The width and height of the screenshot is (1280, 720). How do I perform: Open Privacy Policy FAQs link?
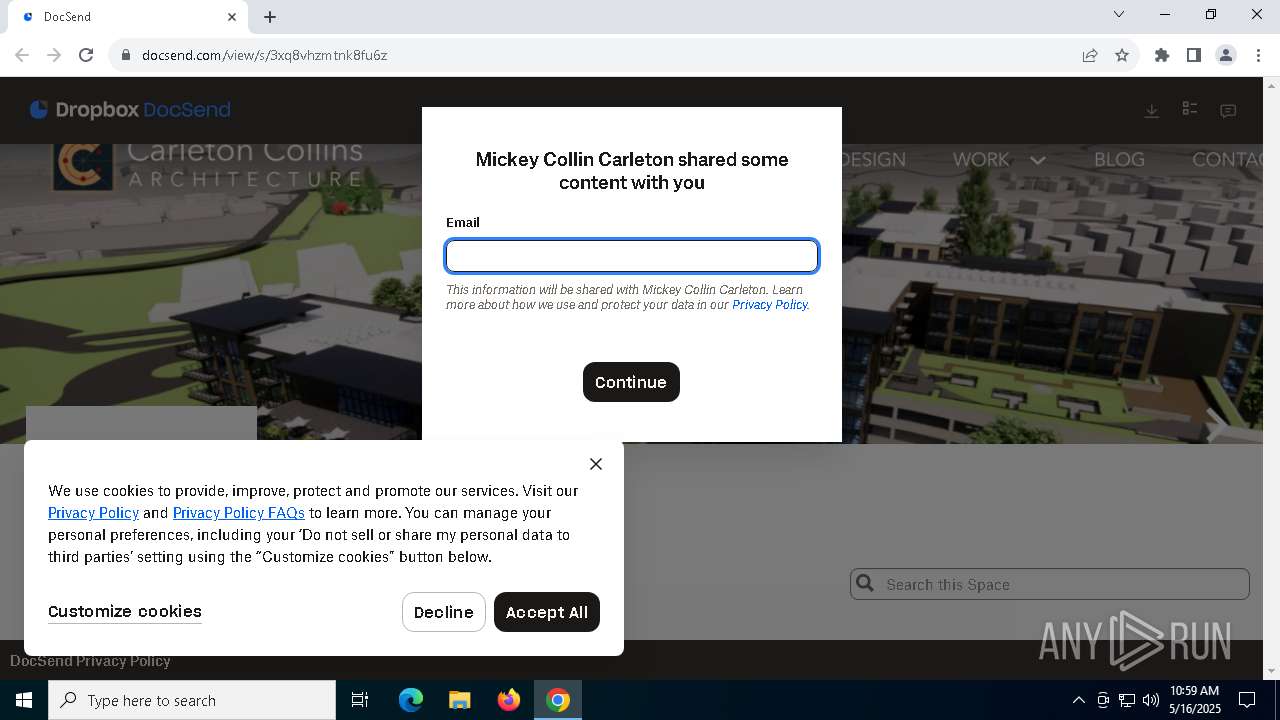click(x=238, y=513)
